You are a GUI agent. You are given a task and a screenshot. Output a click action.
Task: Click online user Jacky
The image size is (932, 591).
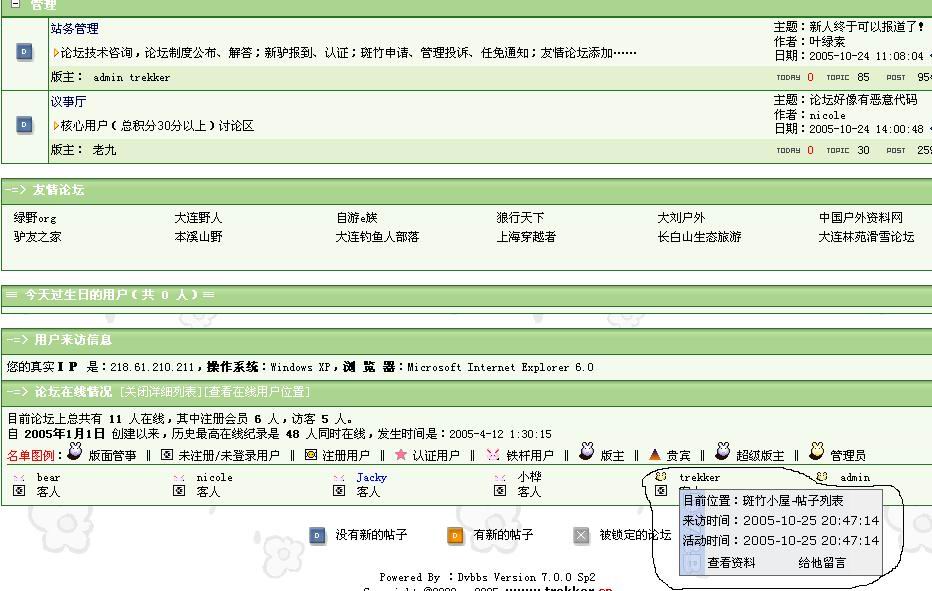point(371,478)
